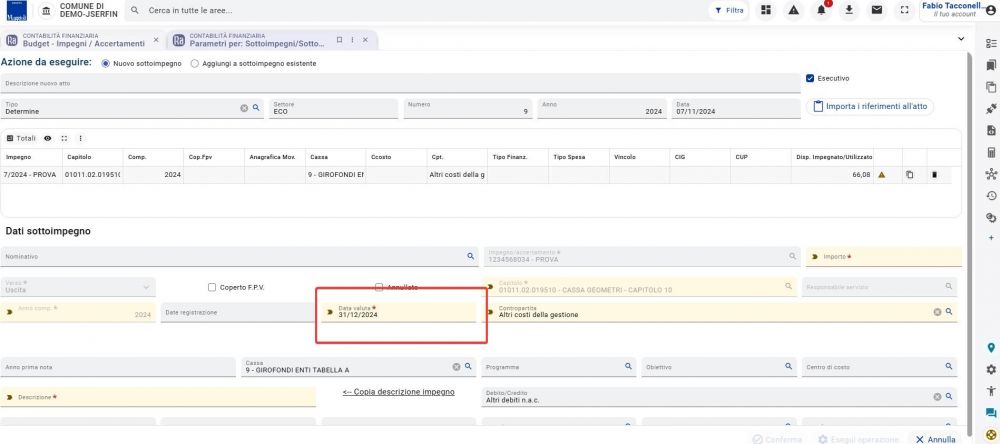The image size is (1000, 444).
Task: Search in the Contropartita field lookup
Action: (949, 311)
